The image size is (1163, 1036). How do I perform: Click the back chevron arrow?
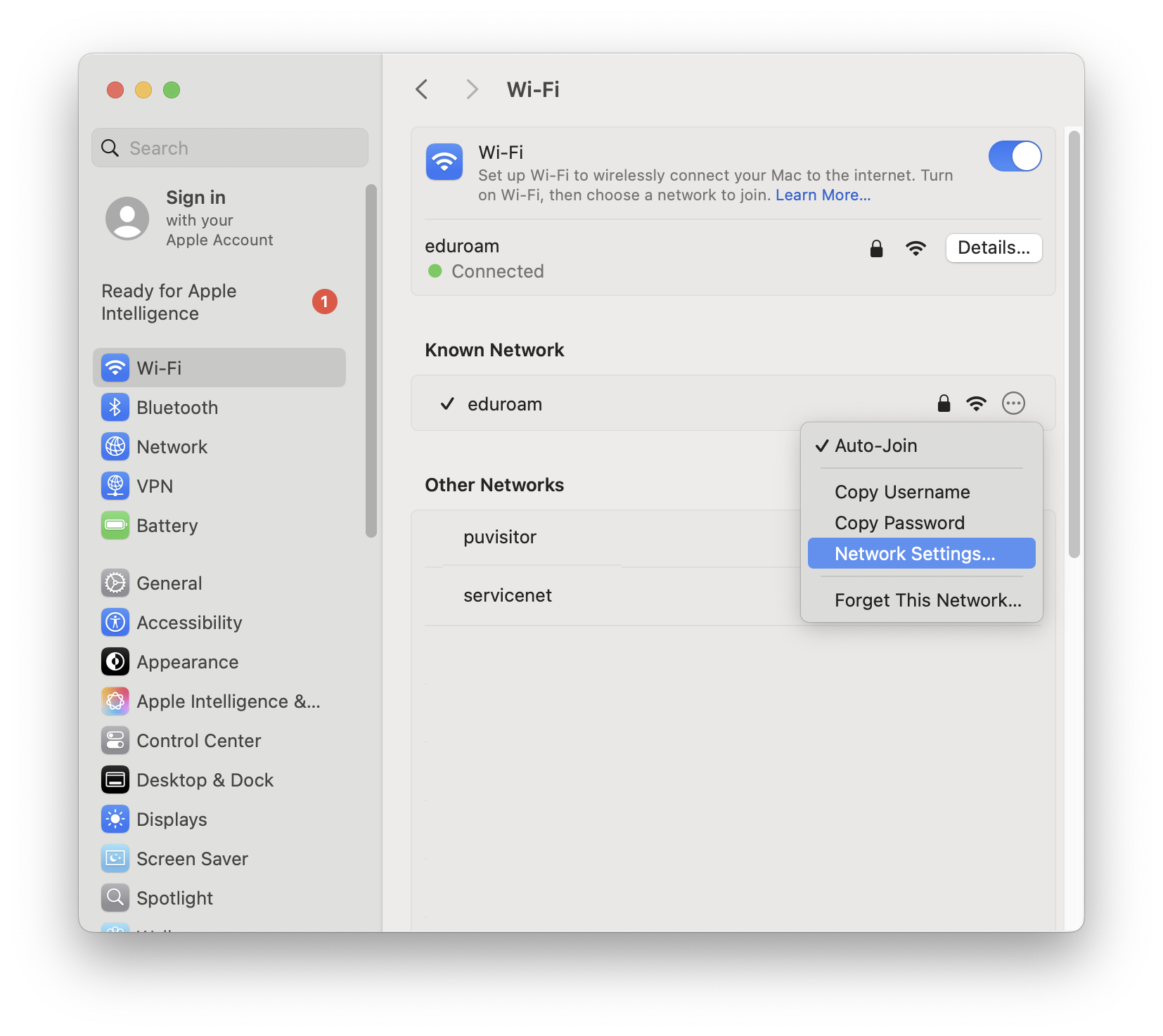point(421,89)
